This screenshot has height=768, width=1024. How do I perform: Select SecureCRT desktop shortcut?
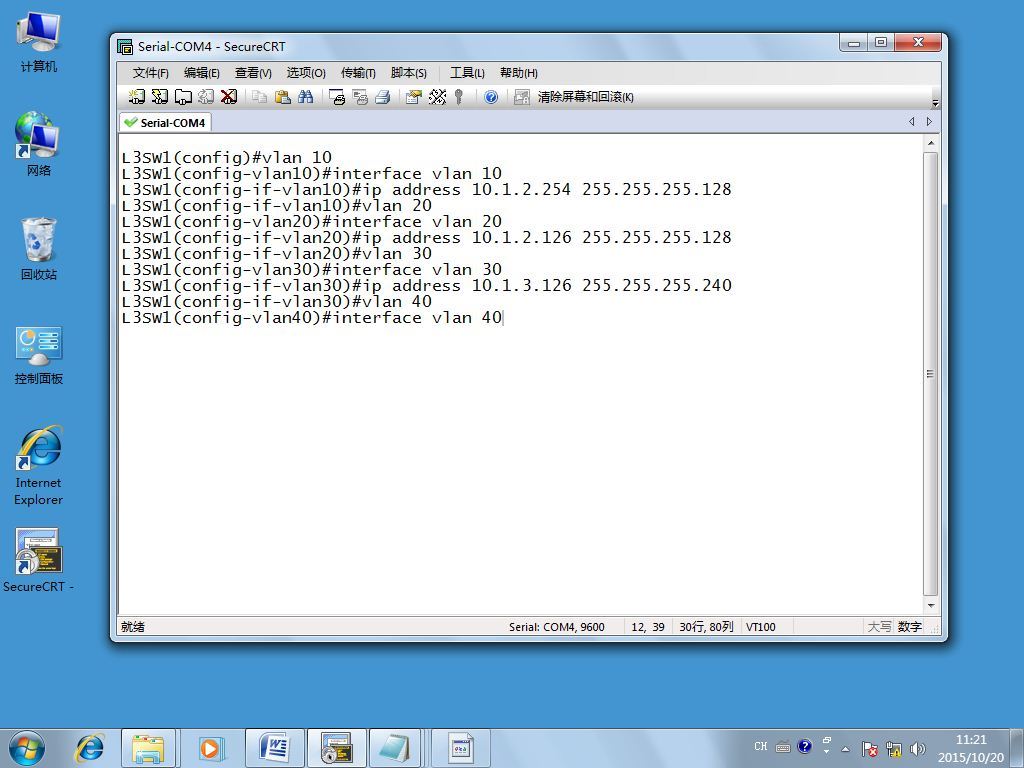(x=39, y=560)
